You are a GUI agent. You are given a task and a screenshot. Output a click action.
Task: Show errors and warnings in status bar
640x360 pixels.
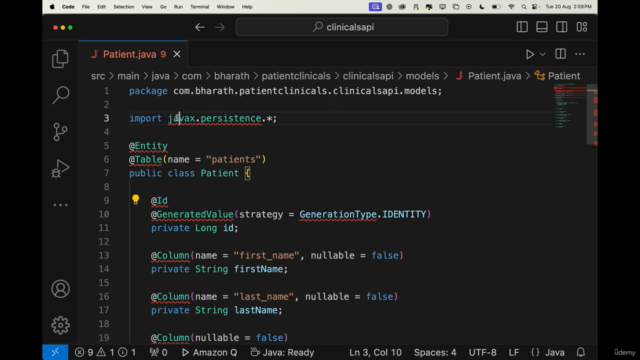pos(105,352)
